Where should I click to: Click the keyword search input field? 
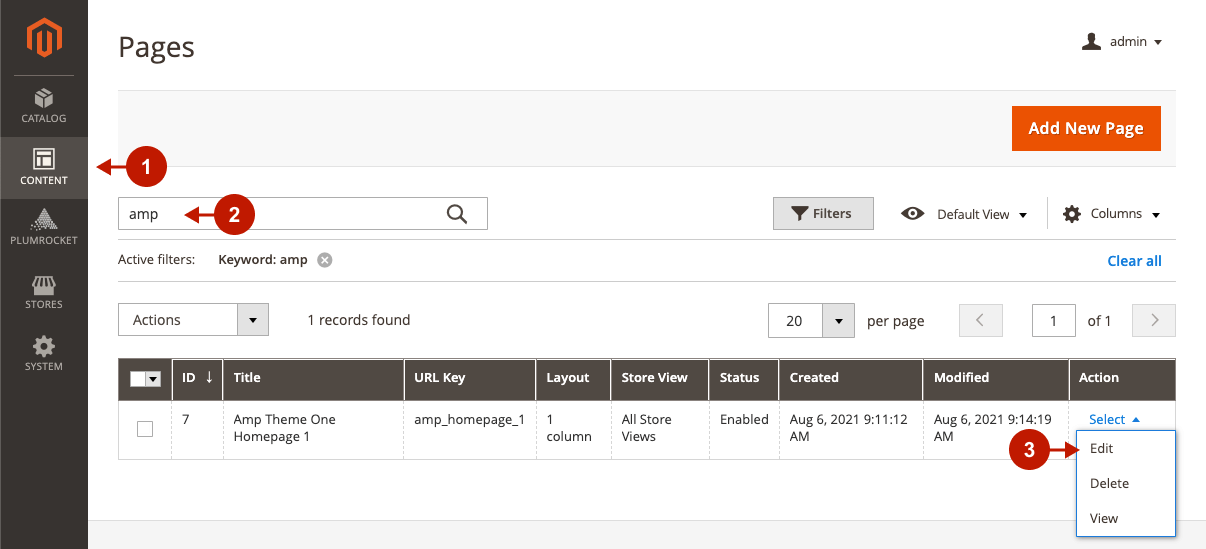click(280, 214)
